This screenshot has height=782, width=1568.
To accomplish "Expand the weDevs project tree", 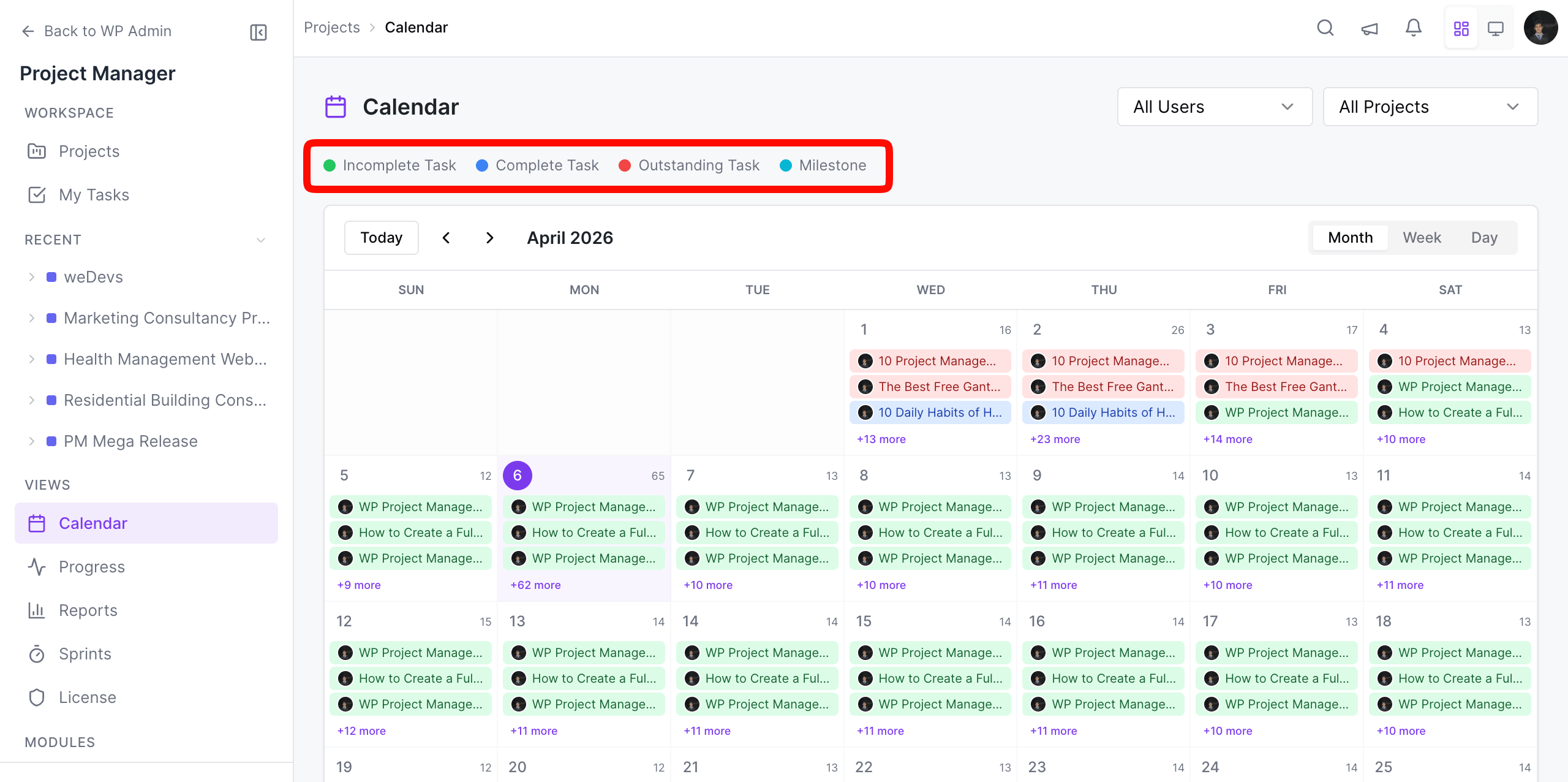I will [x=32, y=277].
